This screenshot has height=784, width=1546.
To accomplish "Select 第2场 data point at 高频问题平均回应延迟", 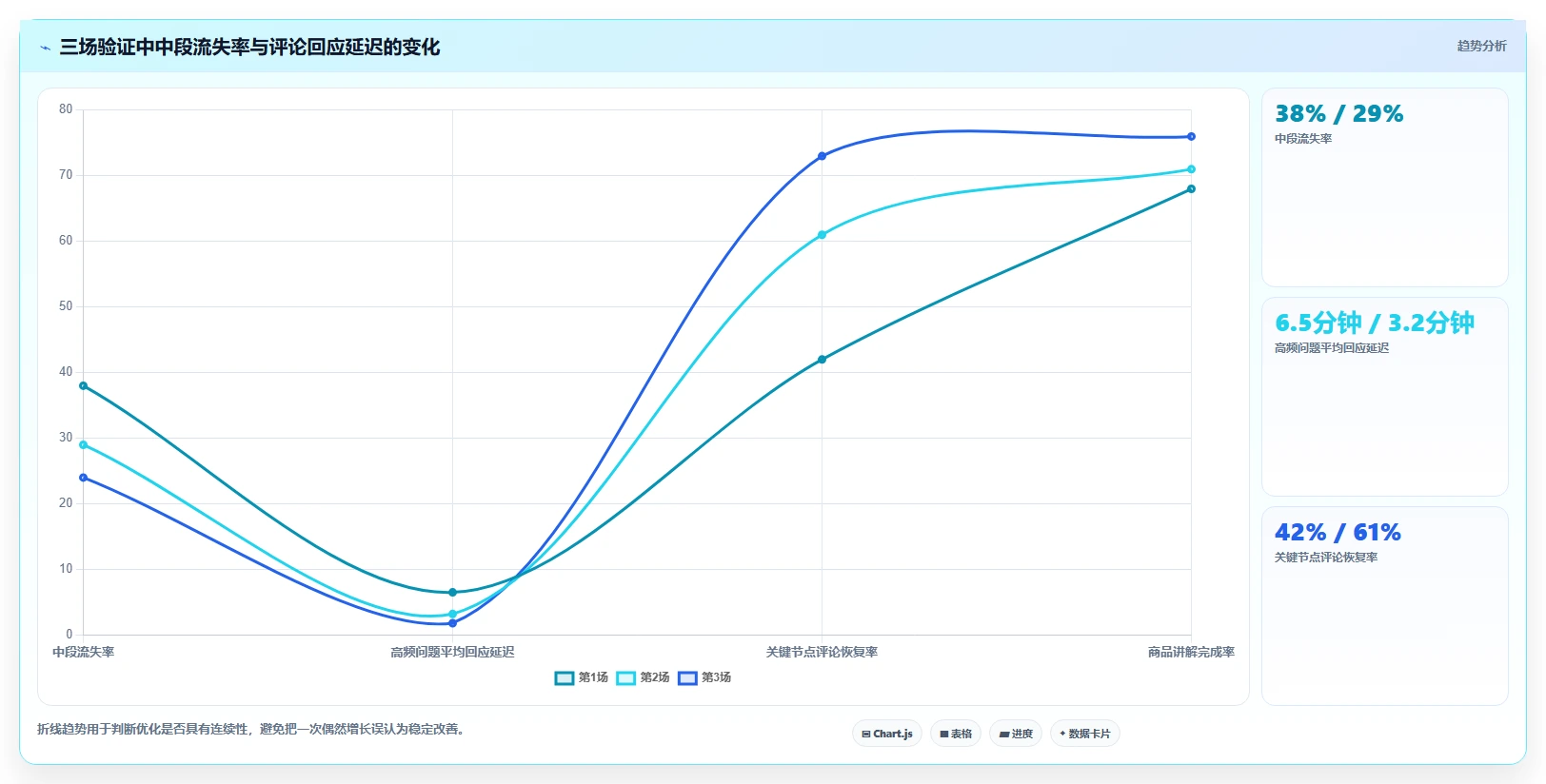I will click(452, 614).
